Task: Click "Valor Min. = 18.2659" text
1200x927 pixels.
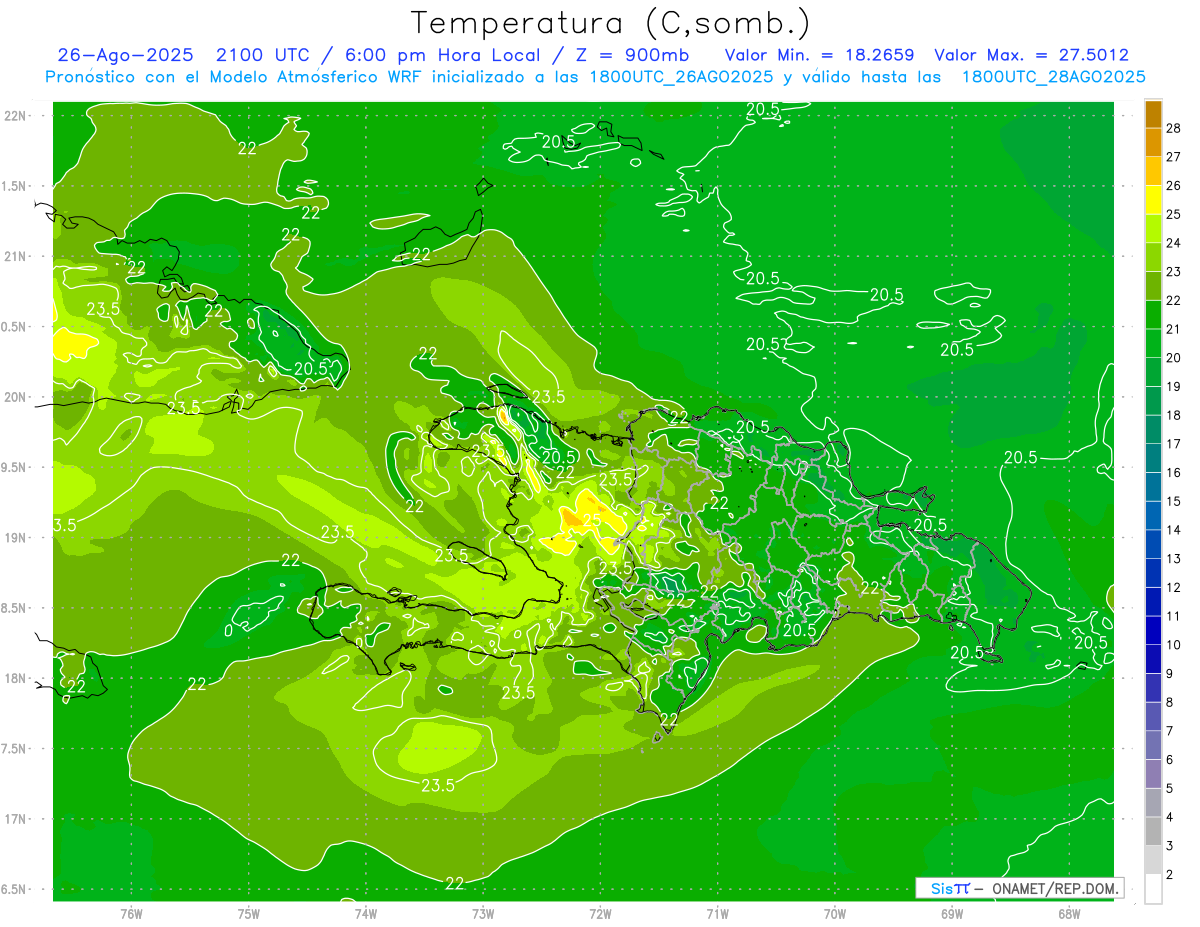Action: (x=819, y=56)
